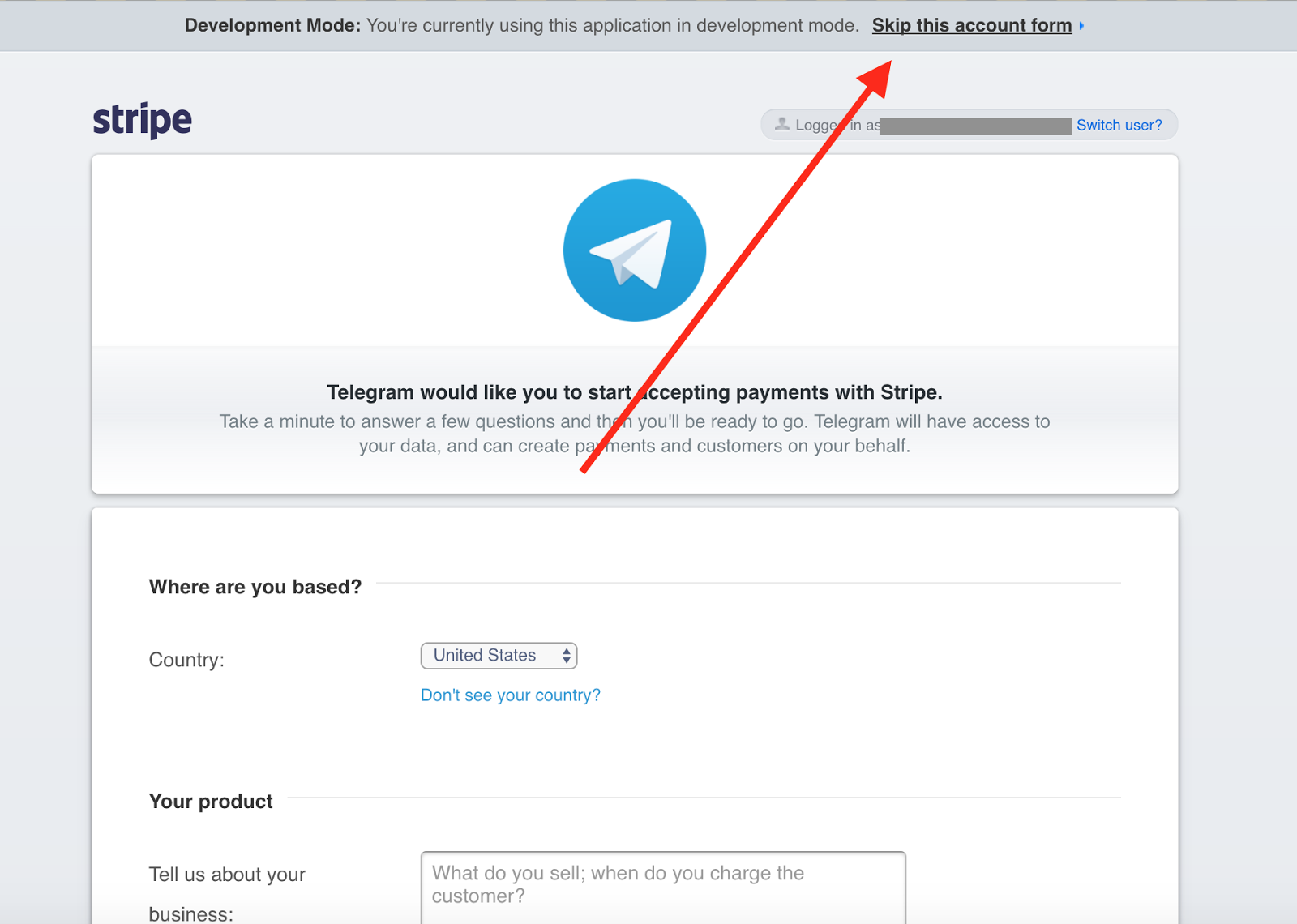Click the 'Take a minute to answer a few questions' paragraph
Viewport: 1297px width, 924px height.
point(635,434)
